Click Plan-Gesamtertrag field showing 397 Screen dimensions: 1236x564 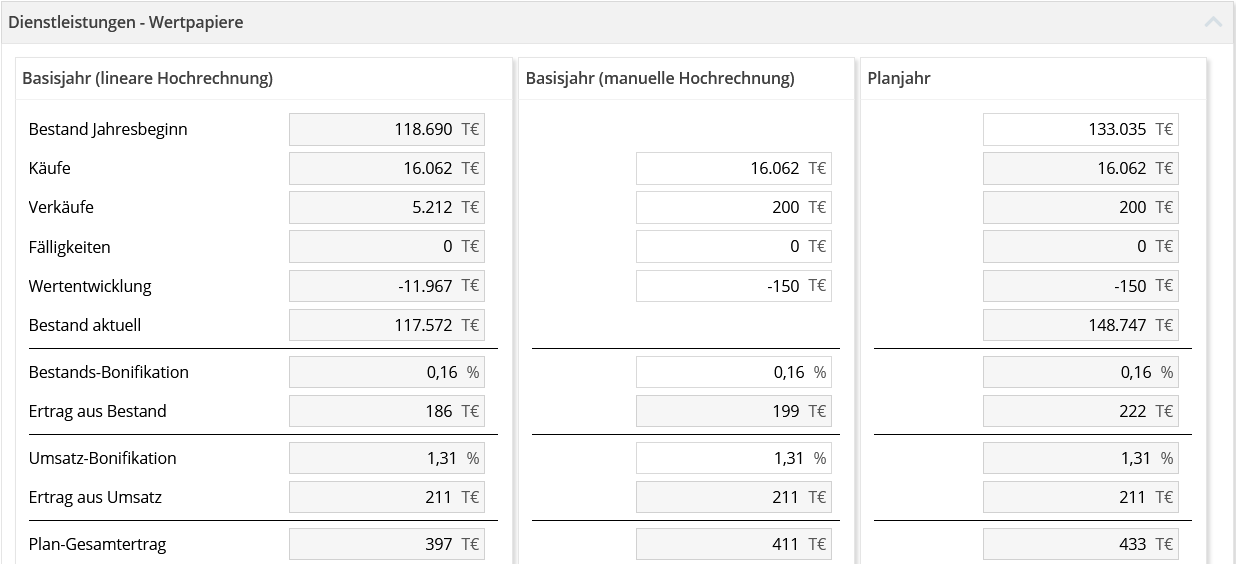click(386, 544)
